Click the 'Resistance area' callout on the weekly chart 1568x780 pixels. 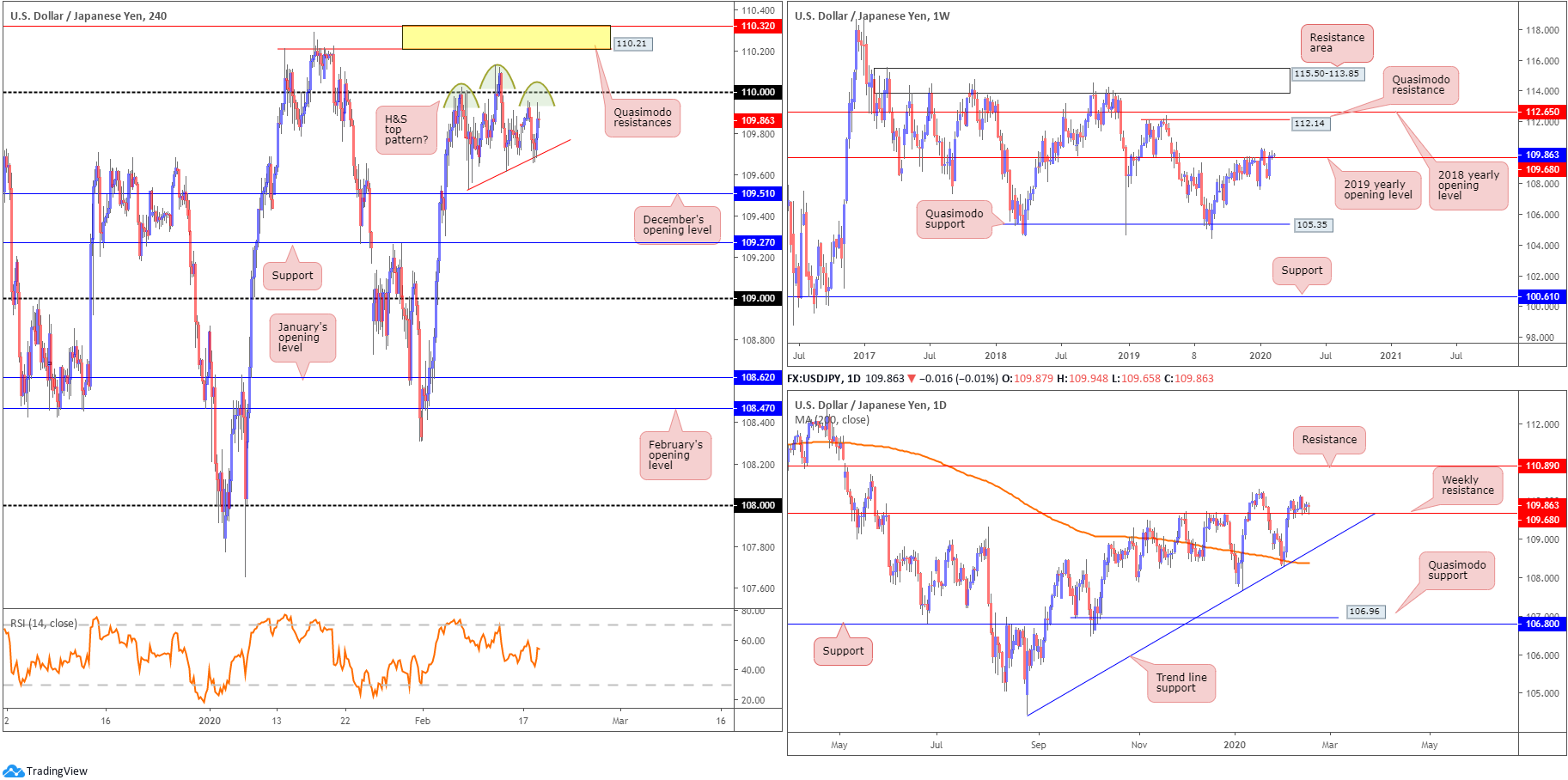tap(1337, 43)
